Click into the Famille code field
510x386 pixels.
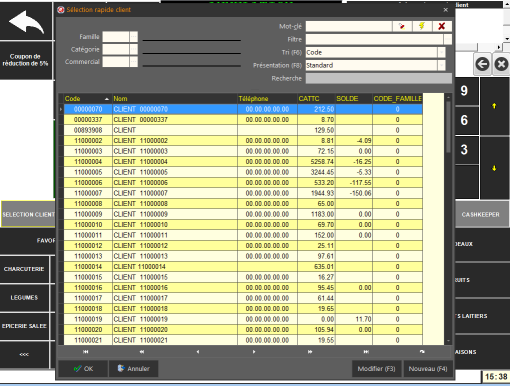(116, 37)
